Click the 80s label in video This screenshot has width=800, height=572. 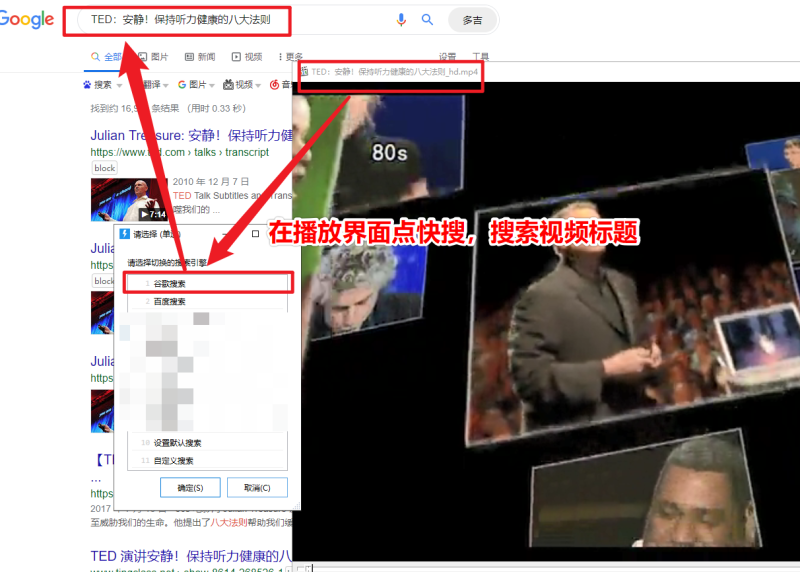point(389,152)
